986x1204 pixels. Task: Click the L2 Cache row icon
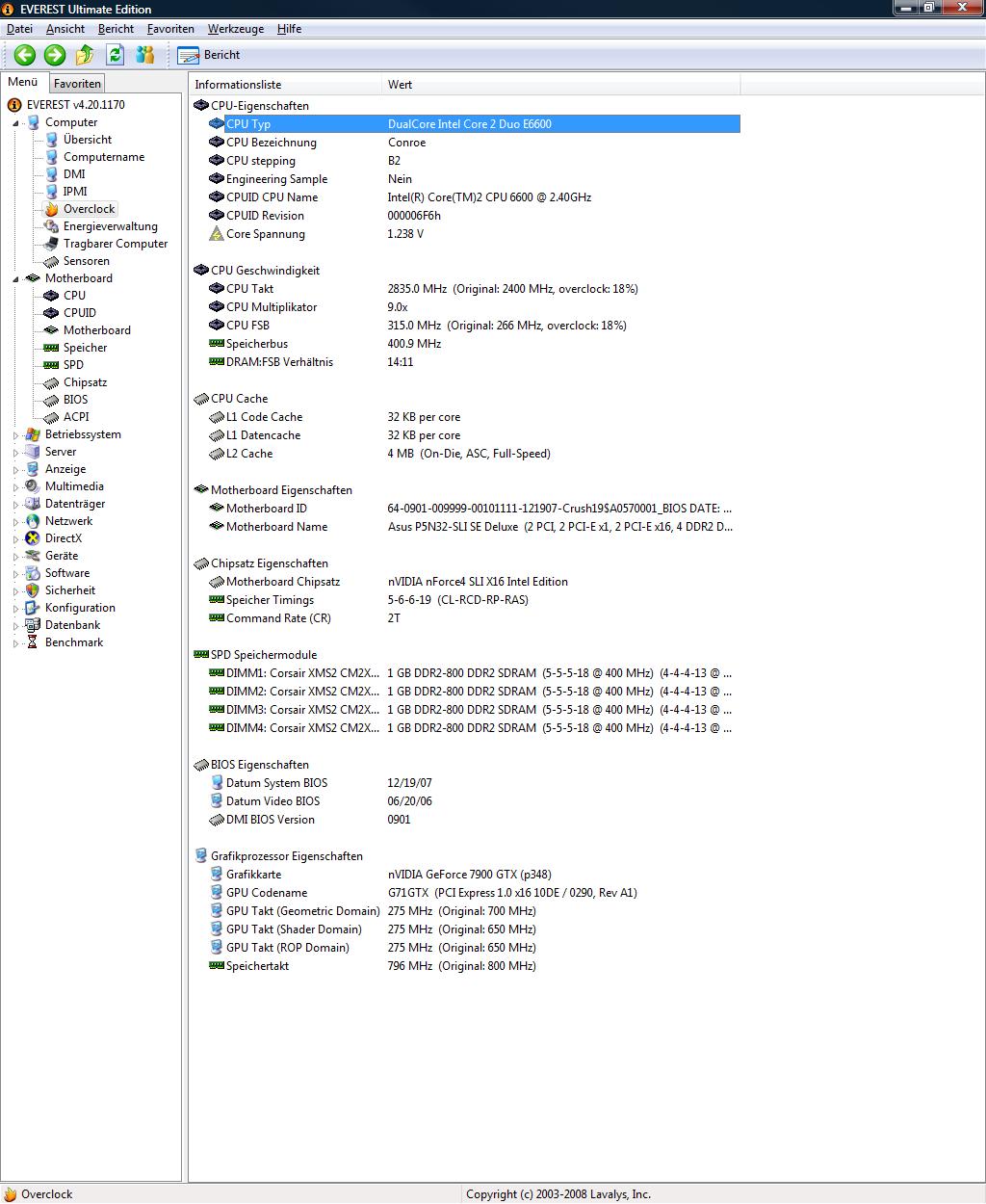pyautogui.click(x=217, y=454)
